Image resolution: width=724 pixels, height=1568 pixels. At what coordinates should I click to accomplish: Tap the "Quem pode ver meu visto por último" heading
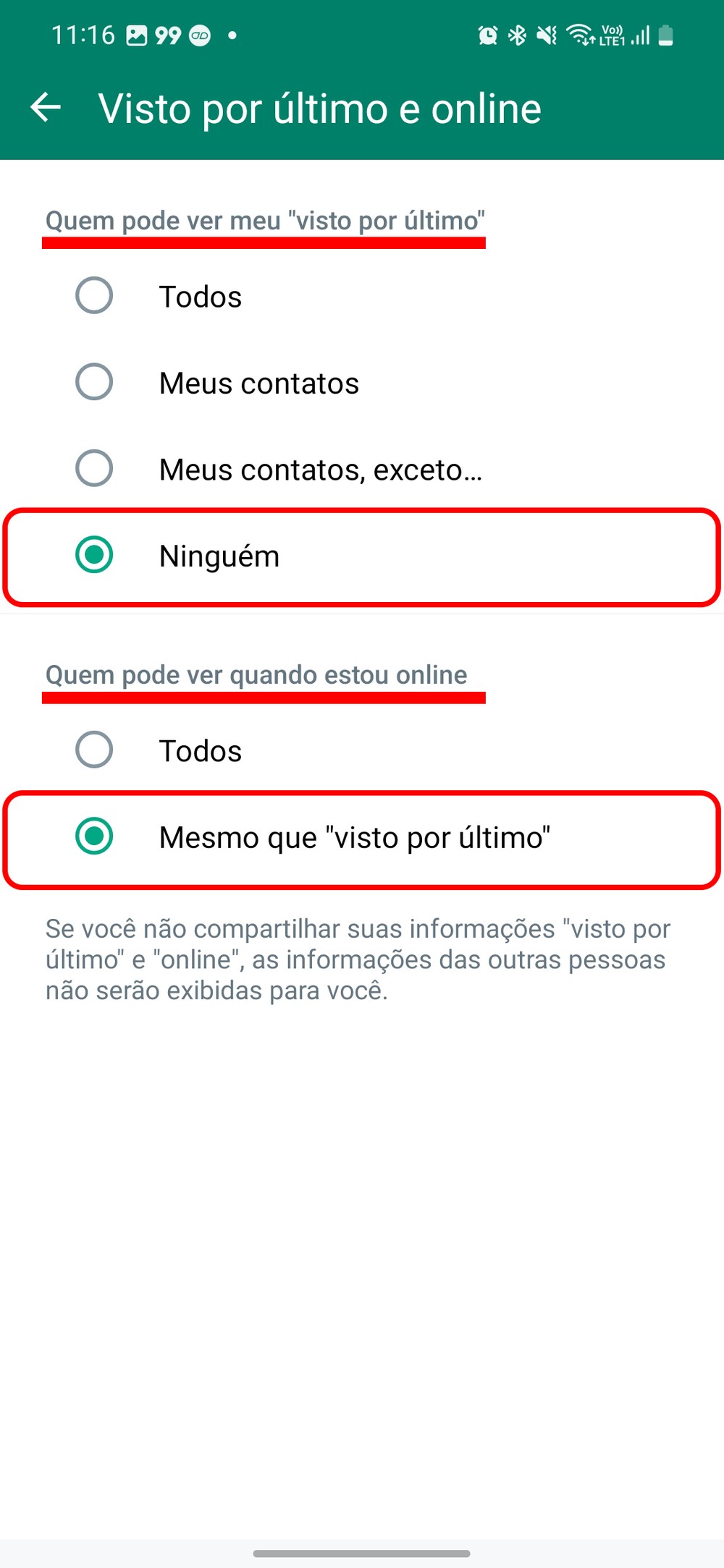[265, 221]
